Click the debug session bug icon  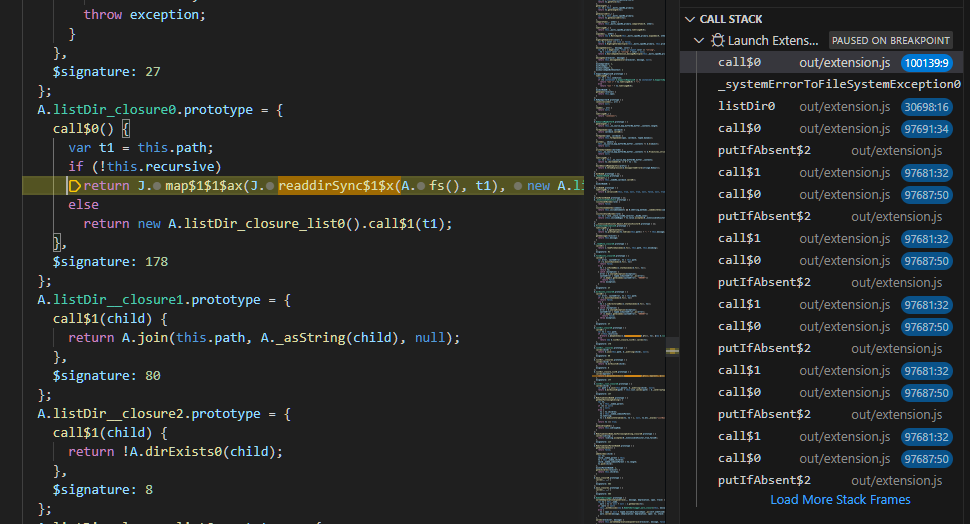[x=718, y=40]
